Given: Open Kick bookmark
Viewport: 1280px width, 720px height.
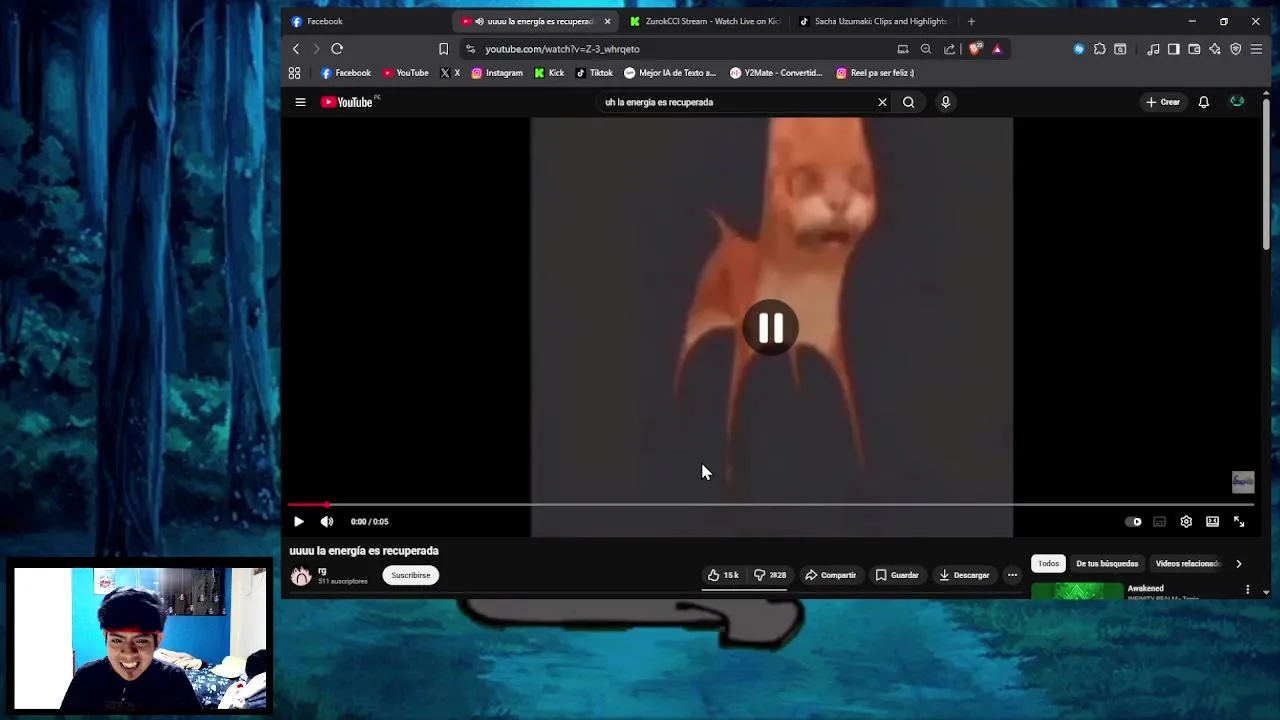Looking at the screenshot, I should 549,73.
